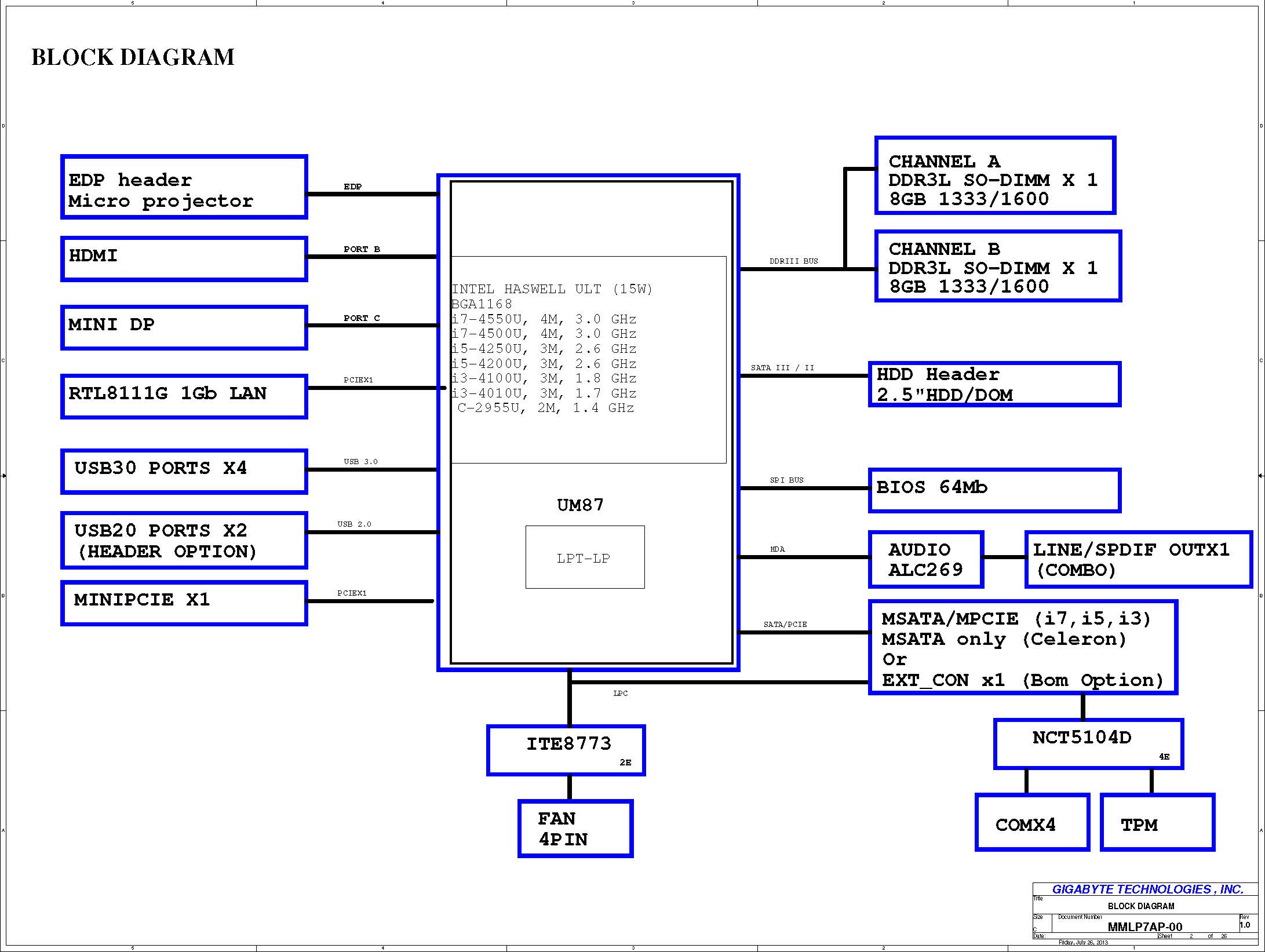Click the BIOS 64Mb block
Image resolution: width=1265 pixels, height=952 pixels.
pyautogui.click(x=994, y=490)
